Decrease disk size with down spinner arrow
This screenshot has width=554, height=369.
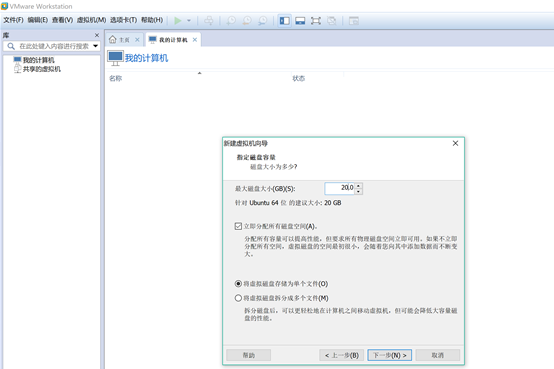[x=359, y=191]
